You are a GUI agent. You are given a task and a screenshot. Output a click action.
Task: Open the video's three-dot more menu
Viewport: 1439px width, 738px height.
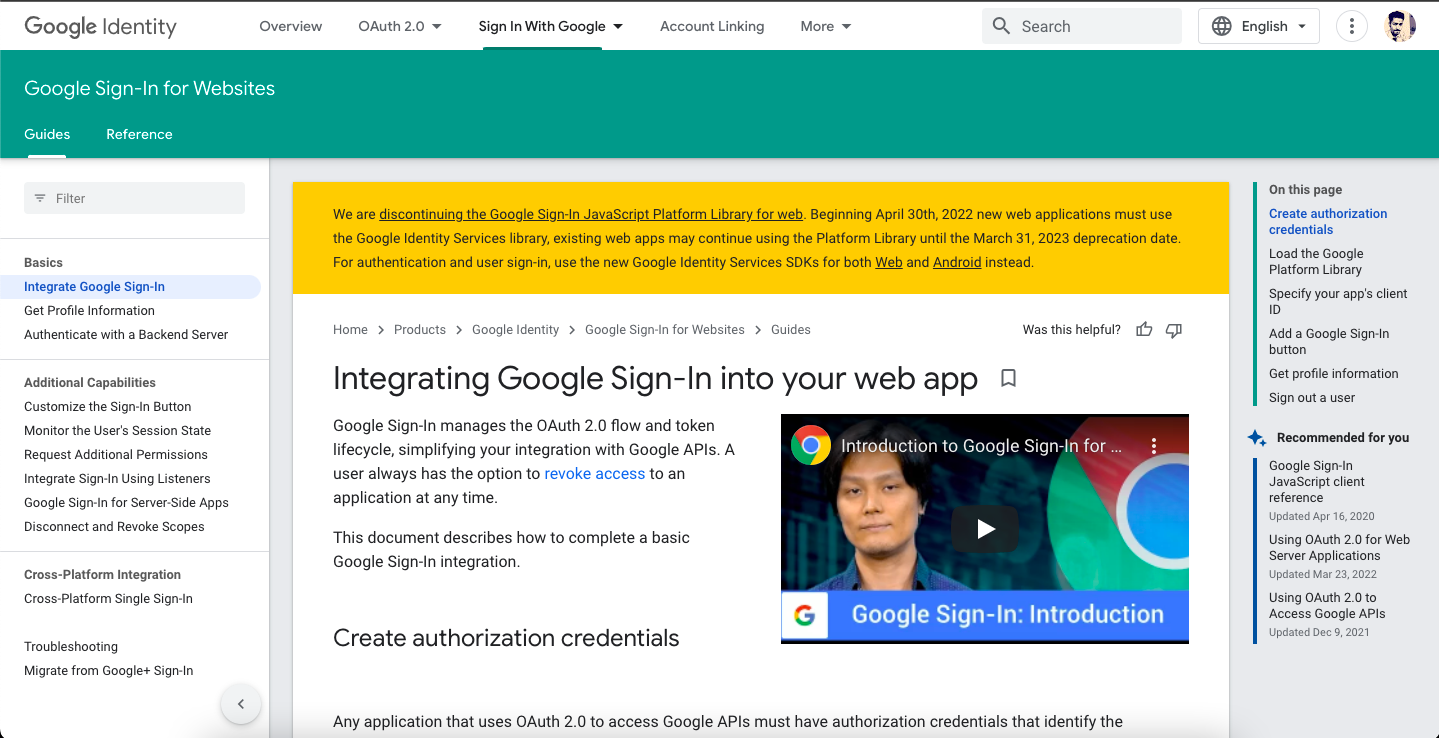(x=1153, y=446)
